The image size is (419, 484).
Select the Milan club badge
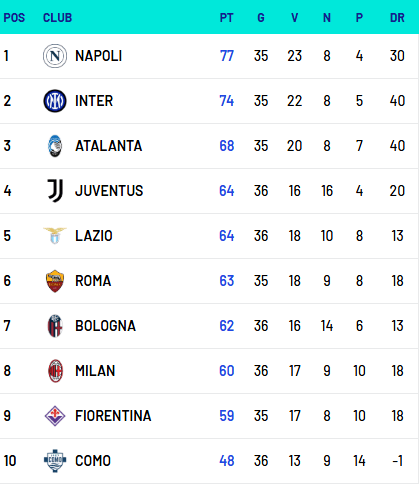55,371
